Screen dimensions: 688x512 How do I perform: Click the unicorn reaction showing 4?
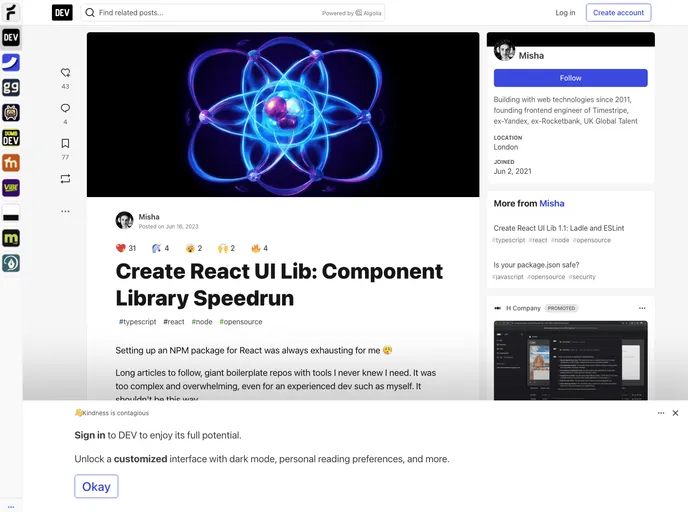click(x=160, y=248)
